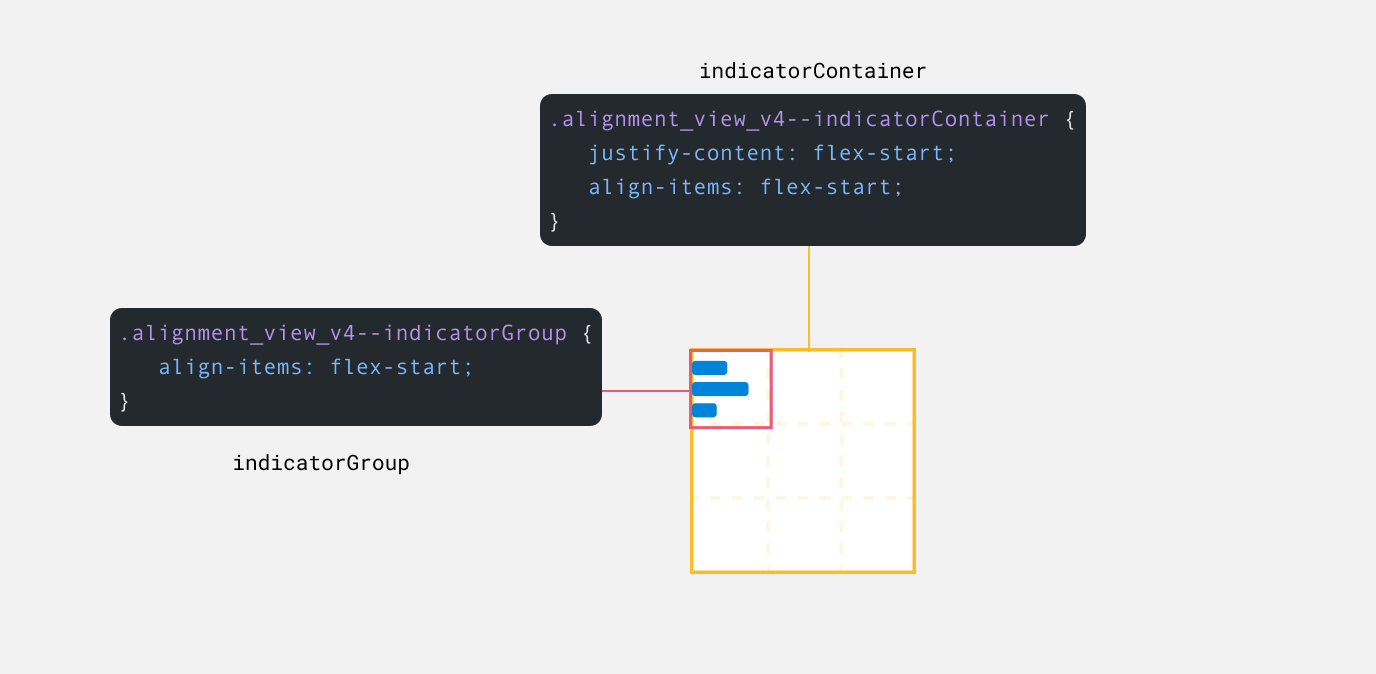Select the bottom-left alignment grid cell
Image resolution: width=1376 pixels, height=674 pixels.
click(x=730, y=534)
